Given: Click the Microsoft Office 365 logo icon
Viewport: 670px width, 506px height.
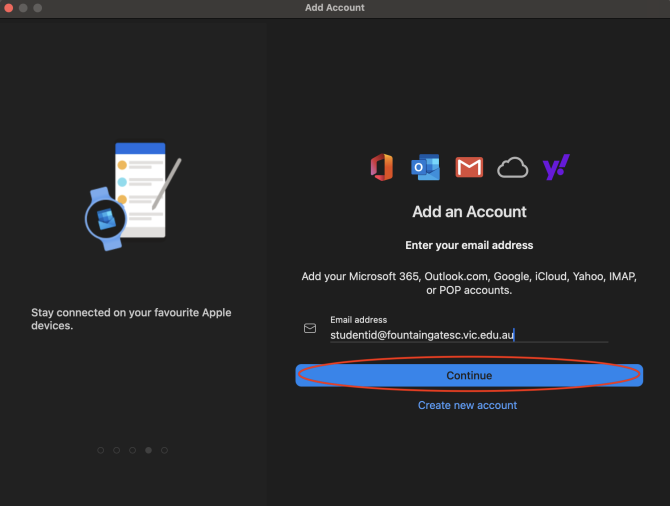Looking at the screenshot, I should [x=382, y=167].
